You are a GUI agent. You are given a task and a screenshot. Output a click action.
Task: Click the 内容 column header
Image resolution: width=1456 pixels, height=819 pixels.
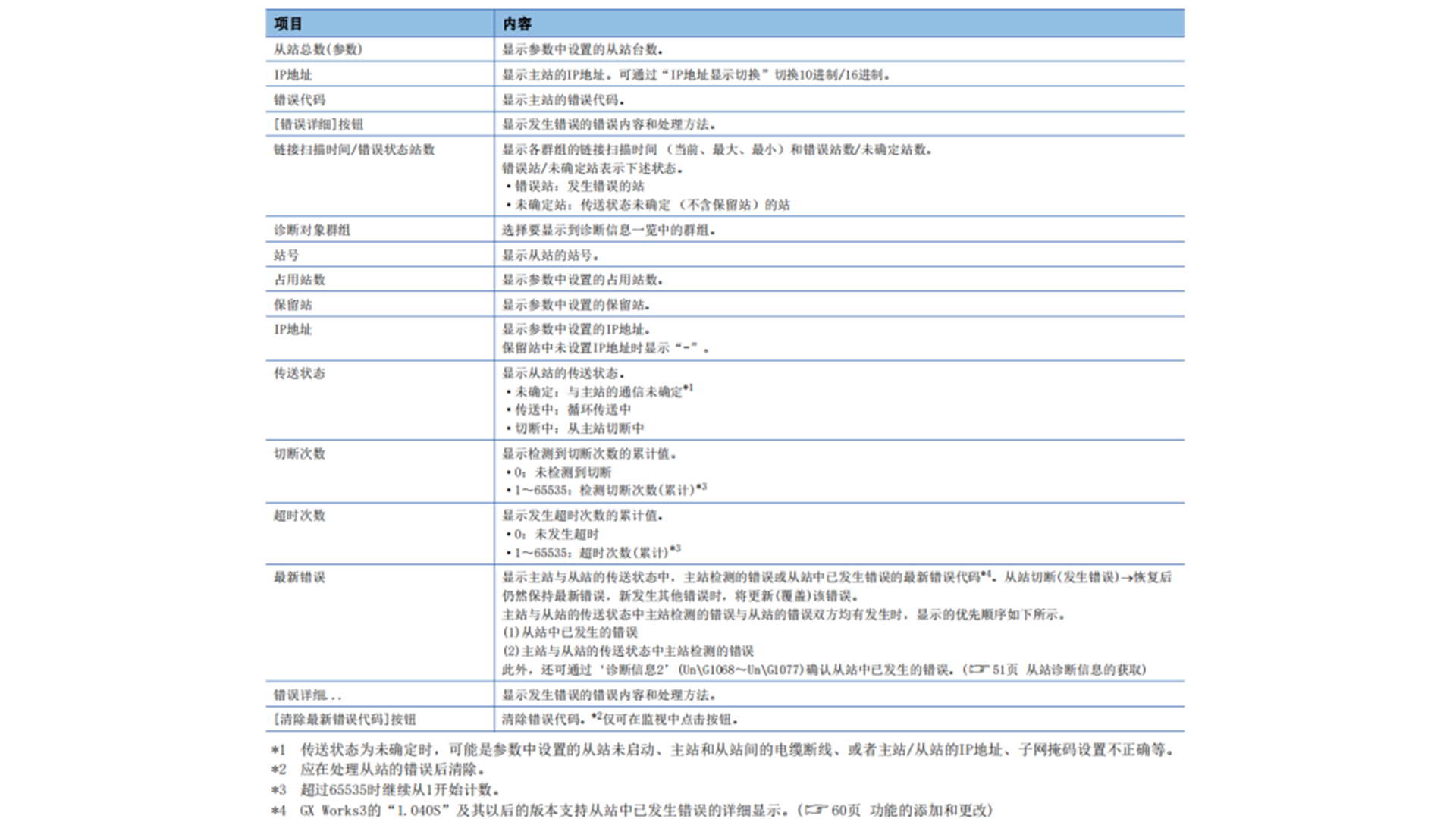tap(517, 24)
